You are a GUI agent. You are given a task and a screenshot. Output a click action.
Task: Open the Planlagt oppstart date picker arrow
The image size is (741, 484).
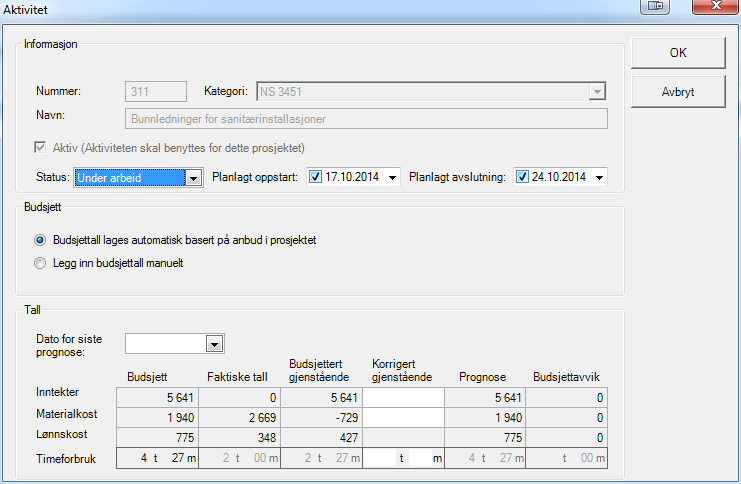pos(392,178)
